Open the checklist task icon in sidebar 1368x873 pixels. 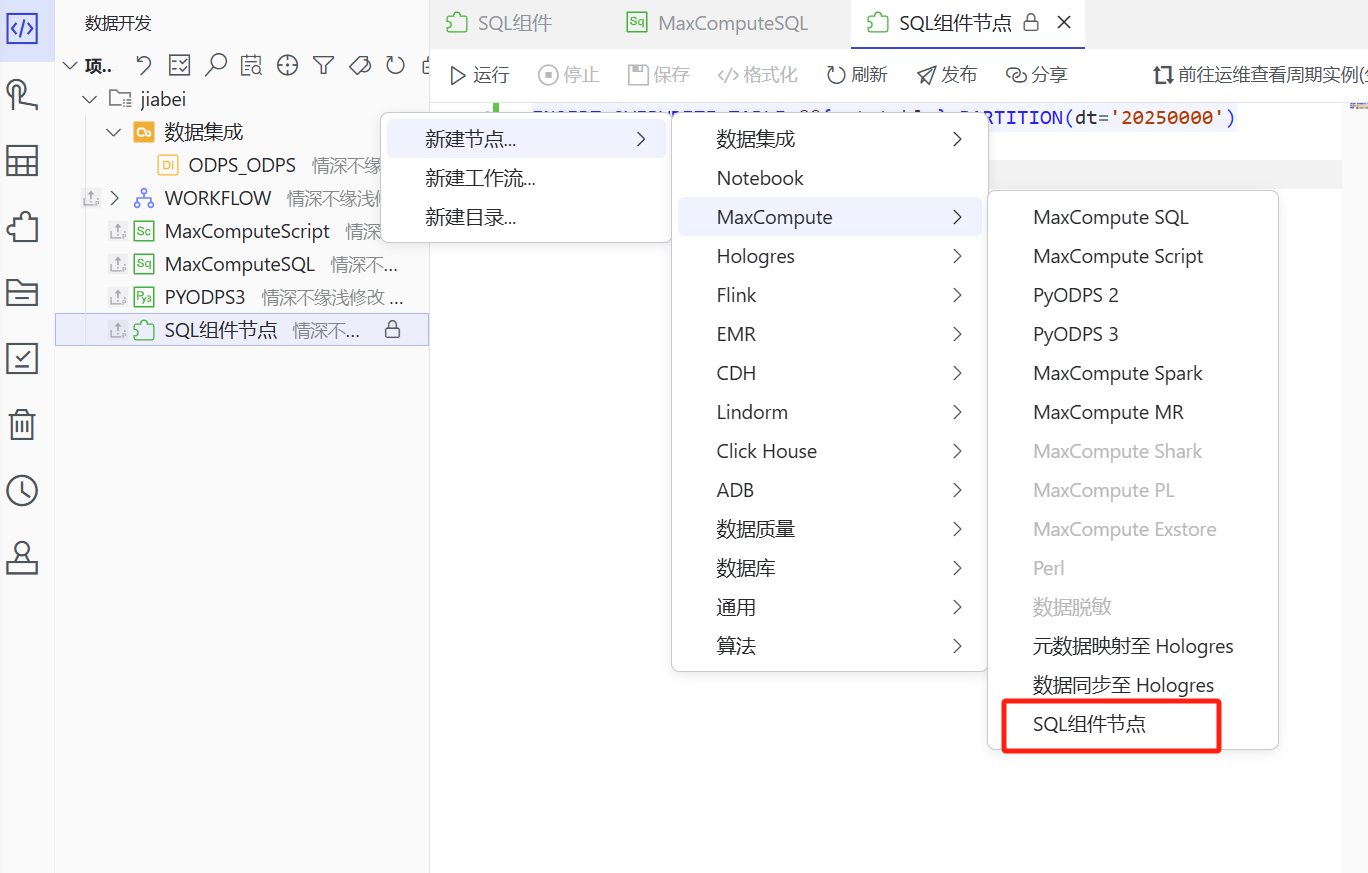(22, 358)
